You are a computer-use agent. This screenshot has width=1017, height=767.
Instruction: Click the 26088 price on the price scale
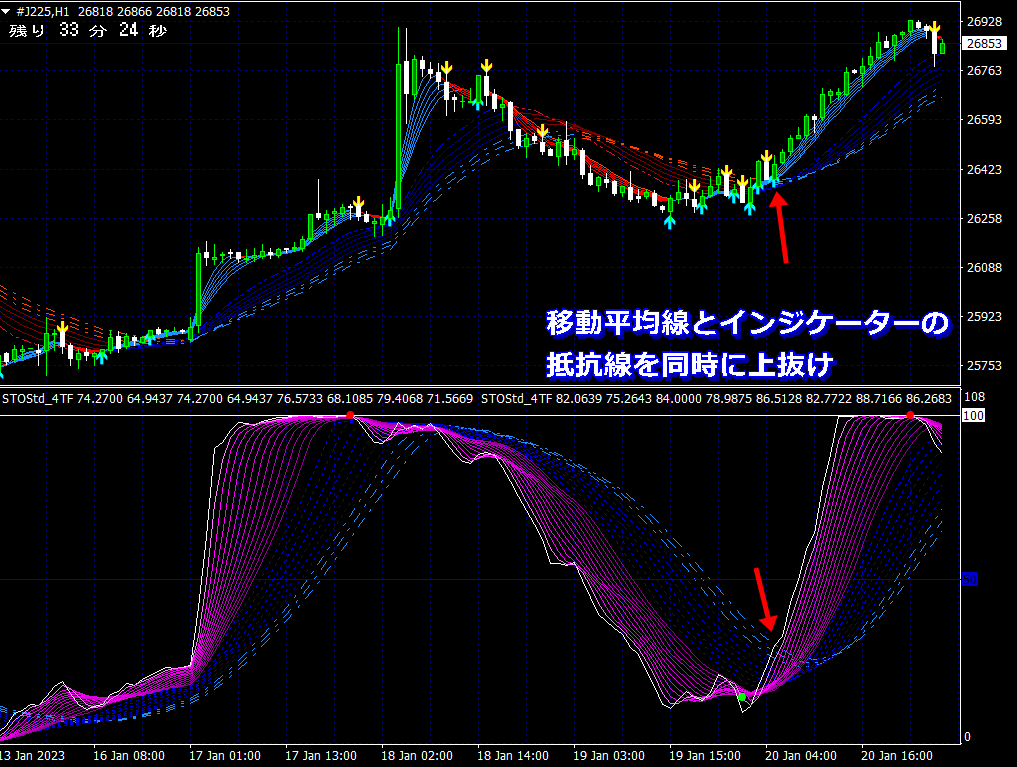[x=984, y=267]
